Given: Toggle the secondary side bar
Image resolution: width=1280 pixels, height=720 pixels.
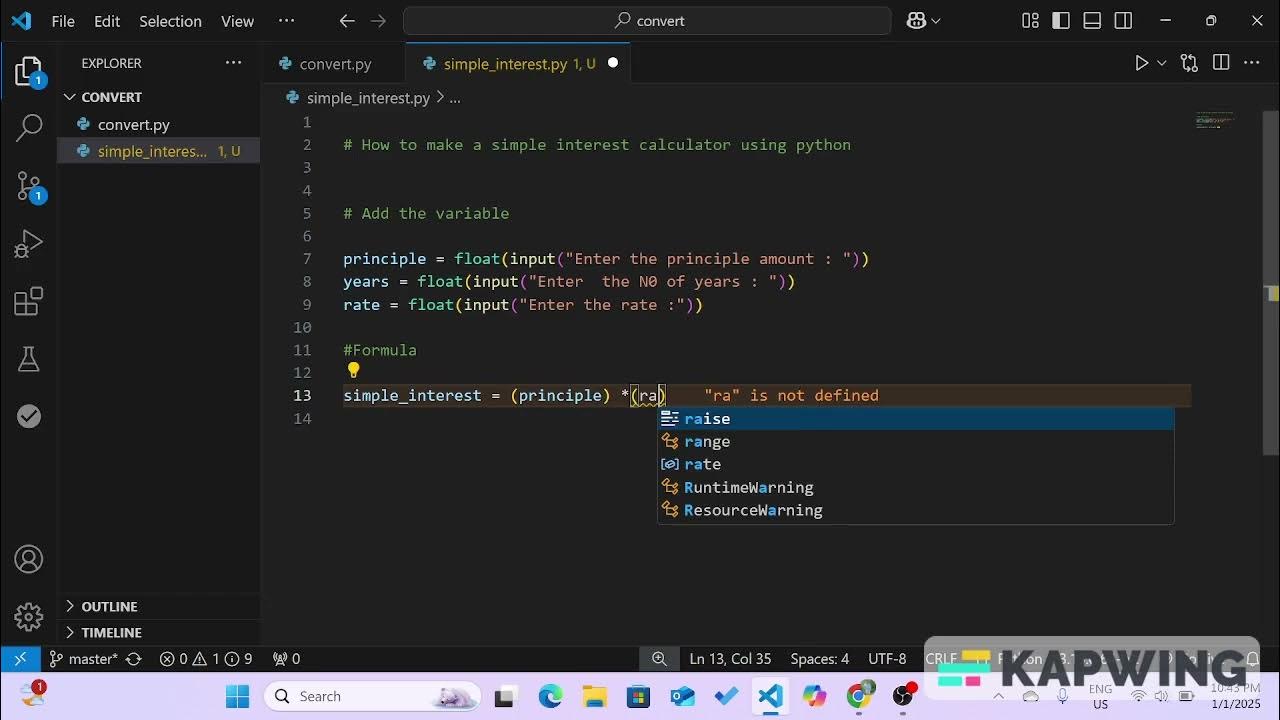Looking at the screenshot, I should [x=1123, y=21].
